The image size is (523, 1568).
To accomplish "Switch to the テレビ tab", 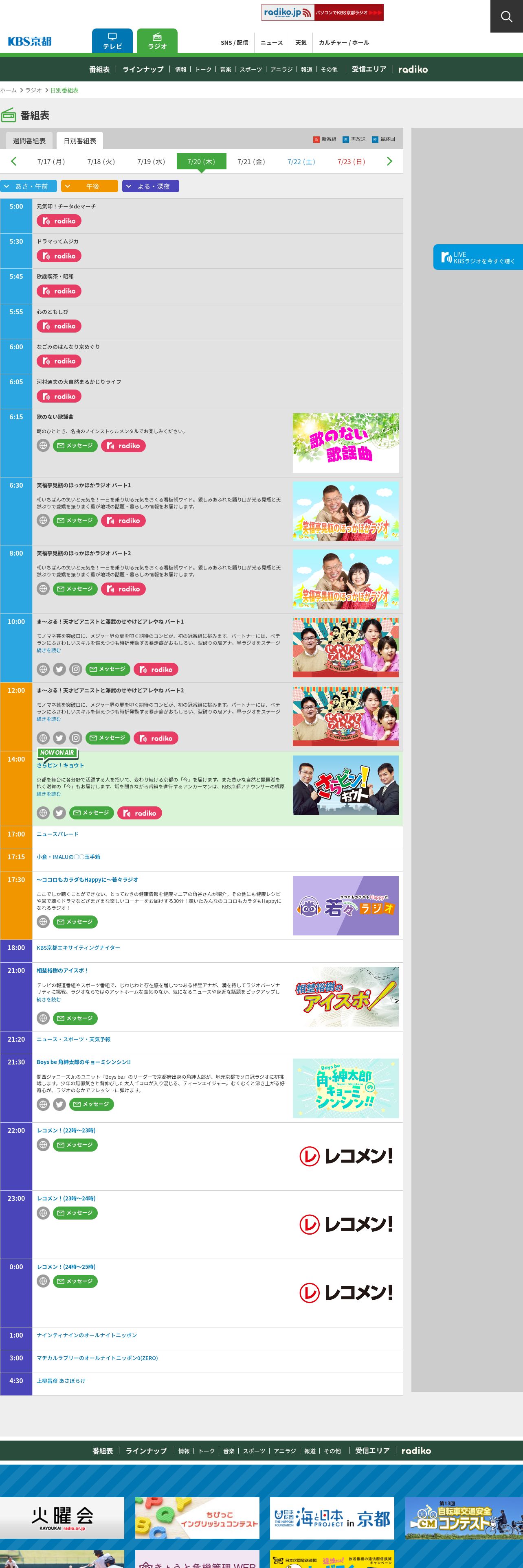I will point(112,42).
